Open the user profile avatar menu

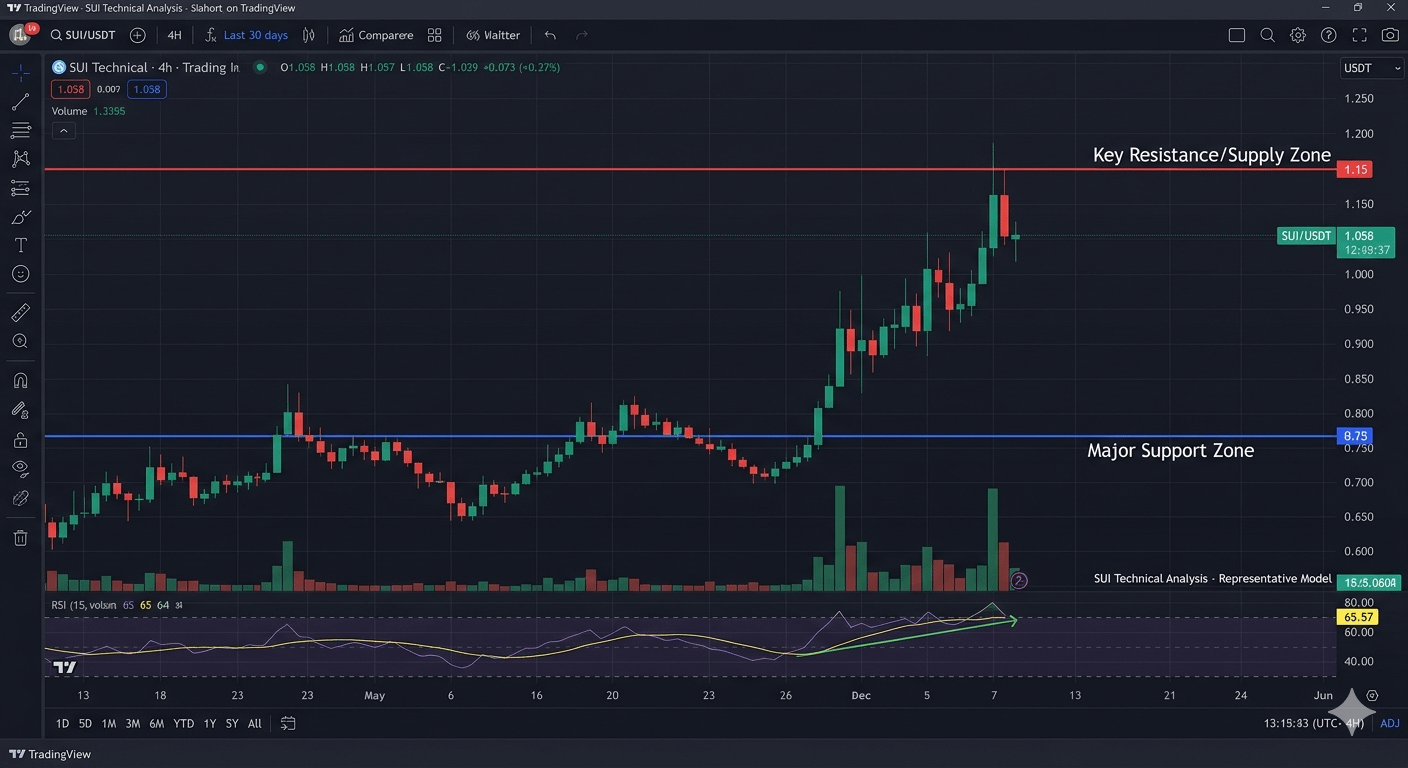point(20,35)
